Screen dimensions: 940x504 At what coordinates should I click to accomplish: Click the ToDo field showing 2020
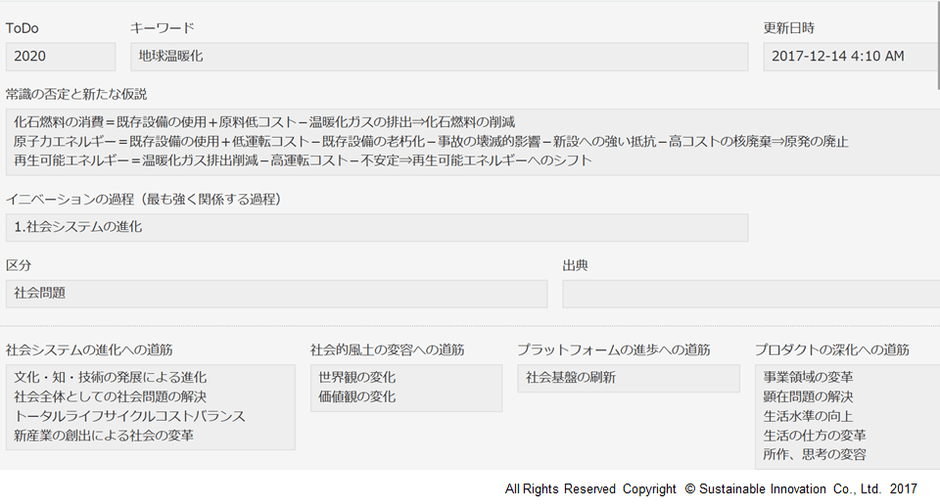tap(61, 56)
